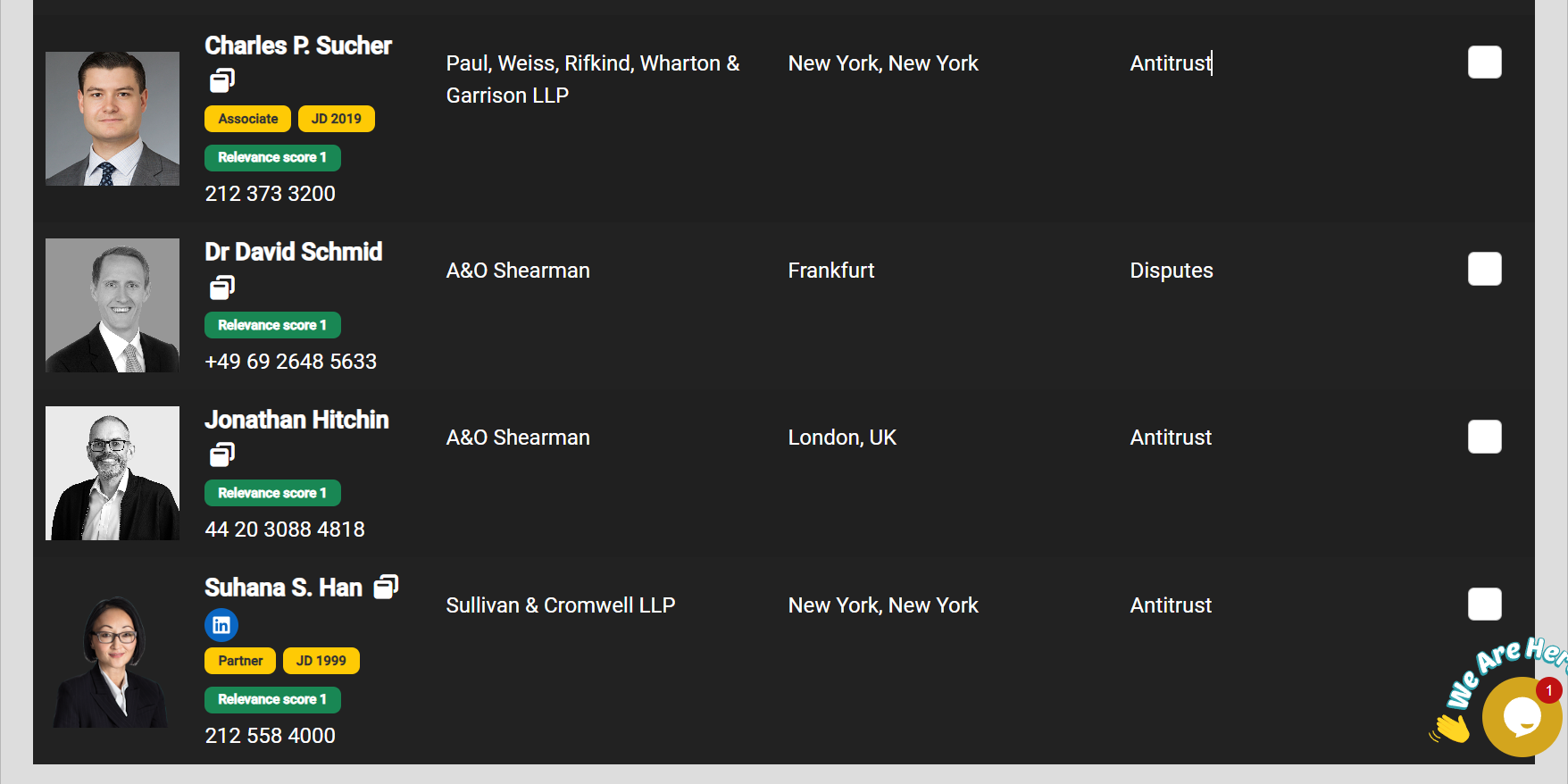Click the Antitrust text field with cursor
The width and height of the screenshot is (1568, 784).
1171,63
